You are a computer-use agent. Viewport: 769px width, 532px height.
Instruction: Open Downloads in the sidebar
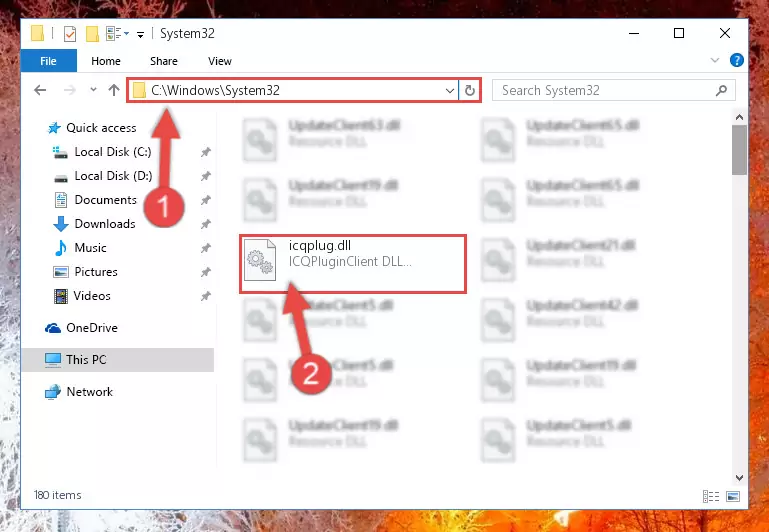coord(94,224)
